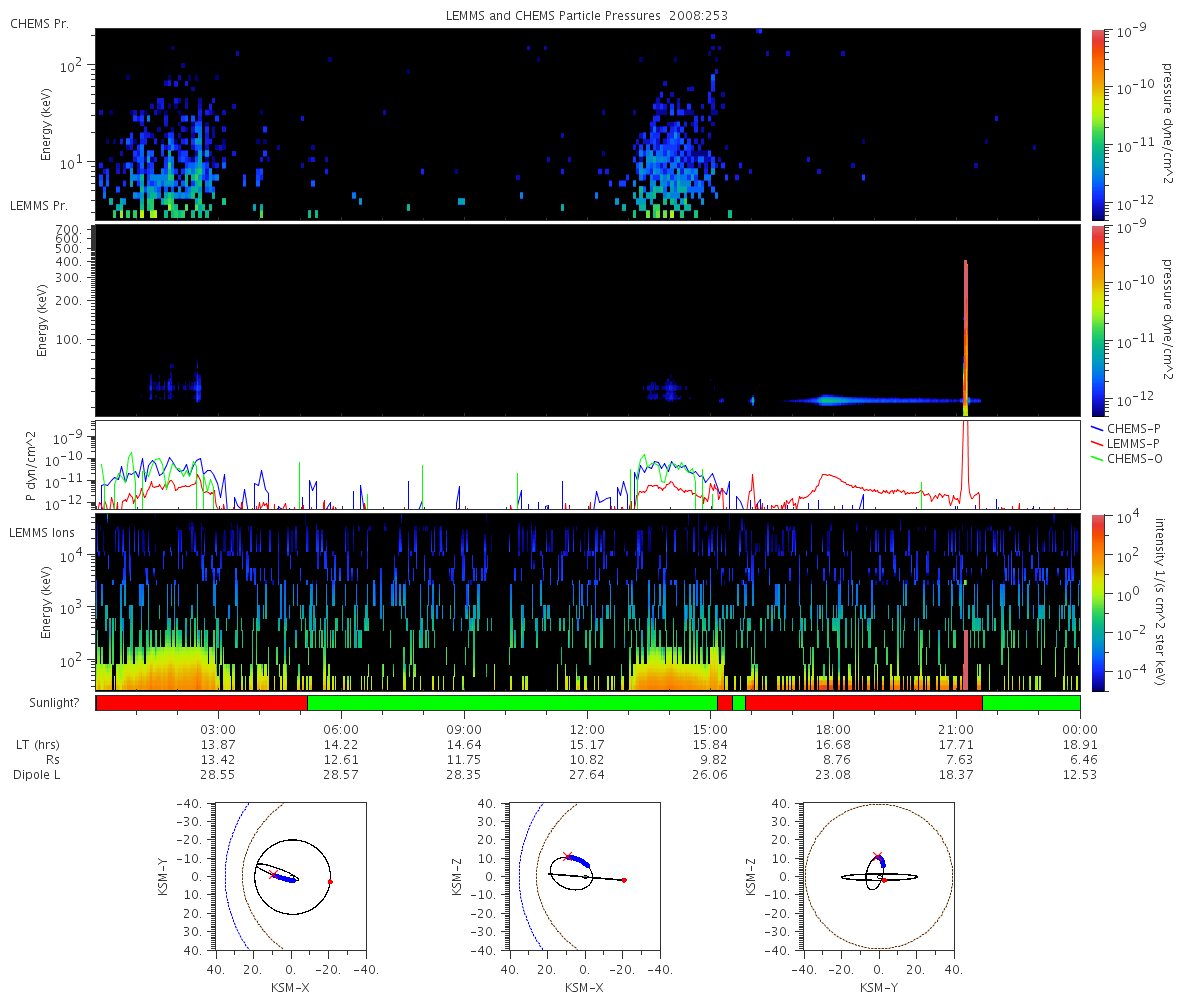Click the final green segment of the Sunlight bar

1030,703
